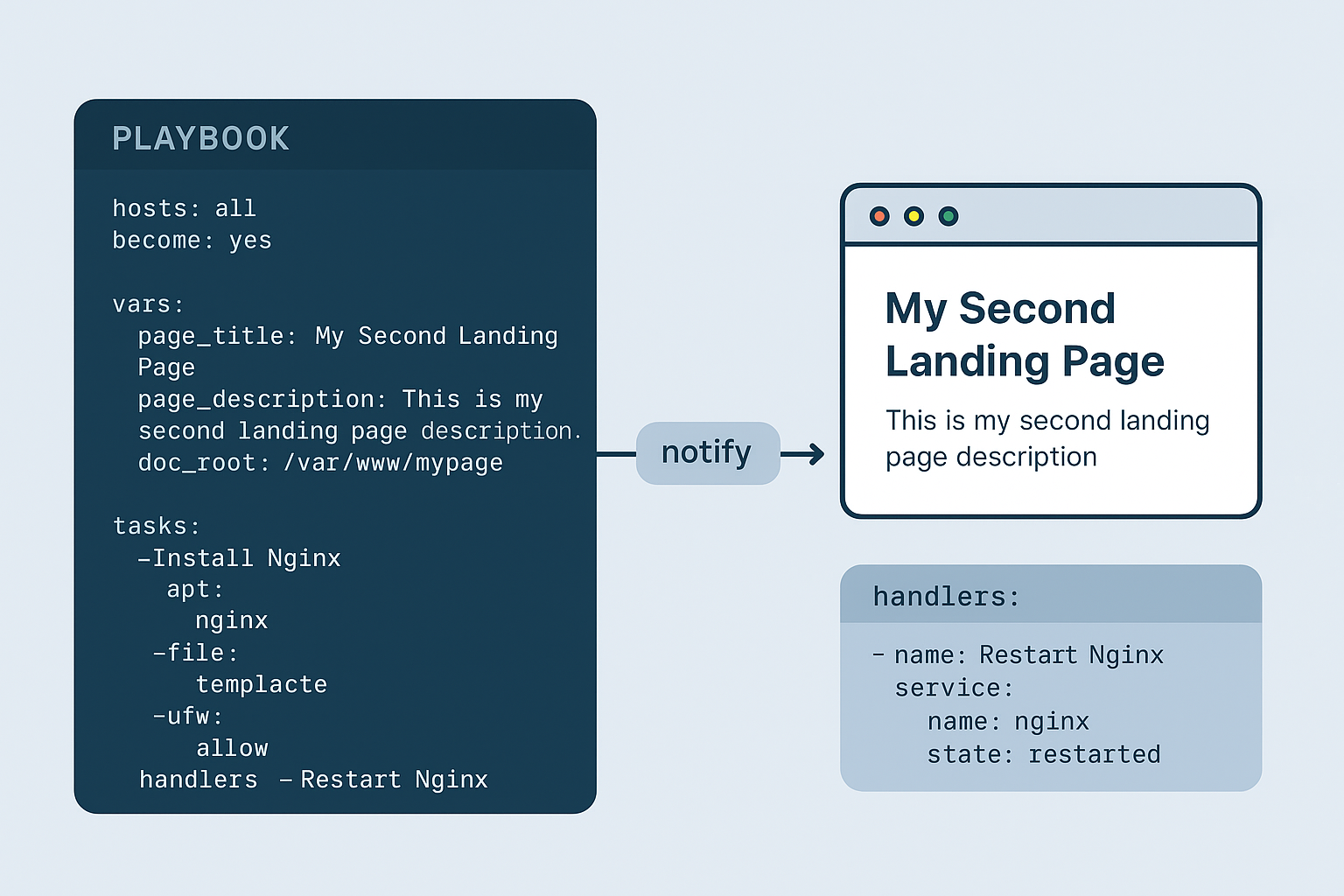The height and width of the screenshot is (896, 1344).
Task: Click the red dot in browser window
Action: pos(879,216)
